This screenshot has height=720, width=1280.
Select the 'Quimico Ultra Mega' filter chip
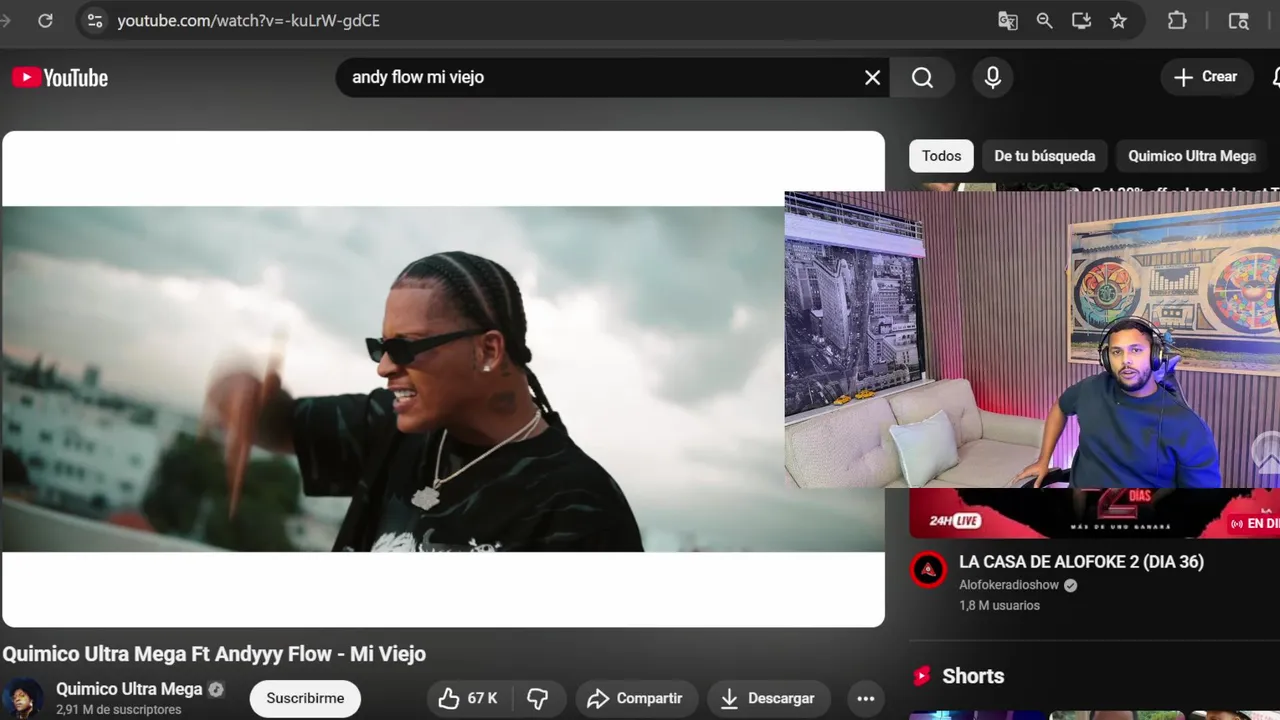coord(1192,156)
